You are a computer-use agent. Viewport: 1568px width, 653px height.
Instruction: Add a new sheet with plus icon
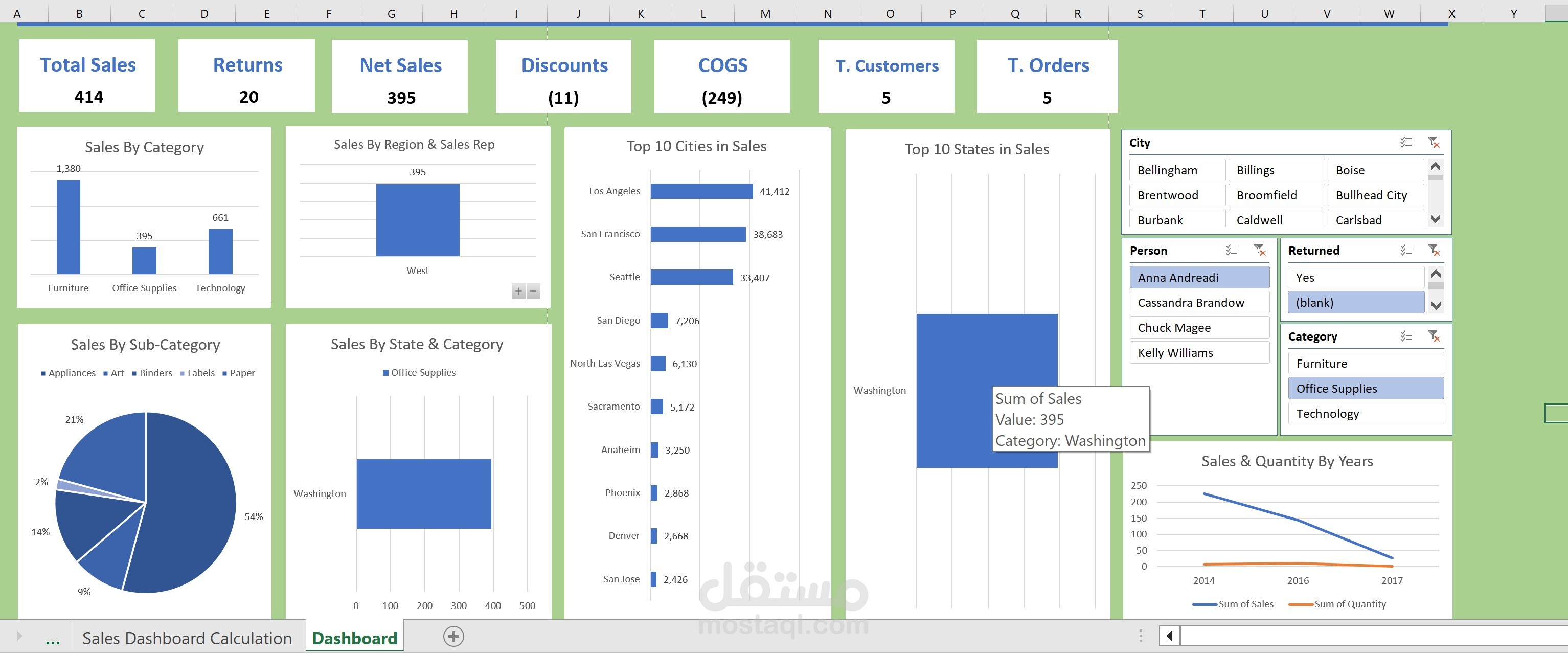click(453, 637)
